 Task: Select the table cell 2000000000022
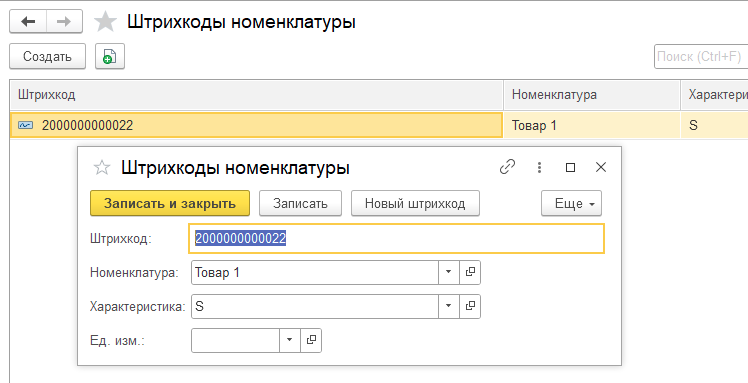tap(257, 125)
